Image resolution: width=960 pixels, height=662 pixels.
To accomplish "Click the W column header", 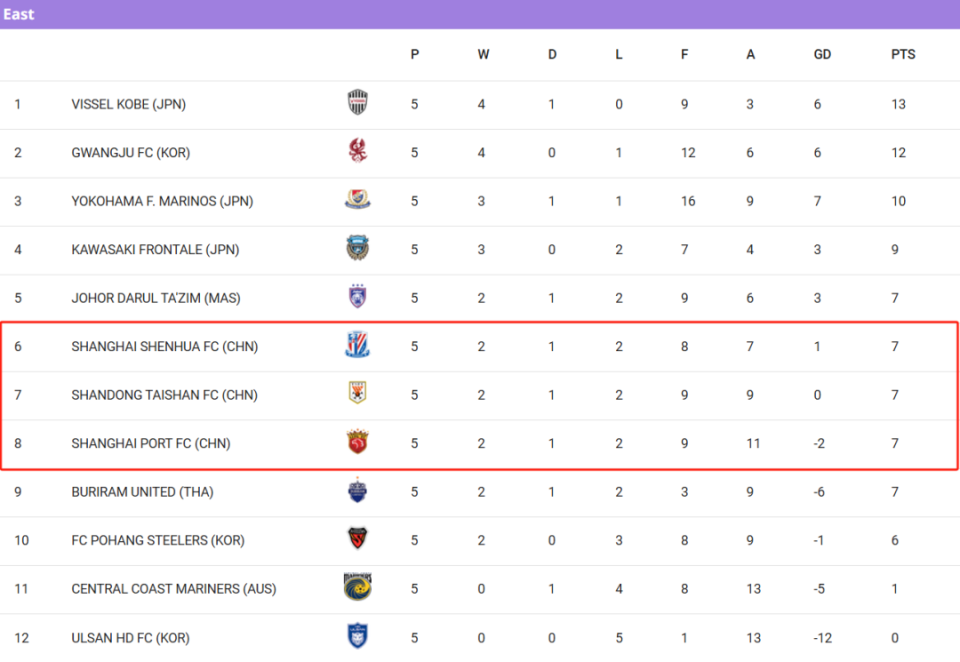I will coord(483,55).
